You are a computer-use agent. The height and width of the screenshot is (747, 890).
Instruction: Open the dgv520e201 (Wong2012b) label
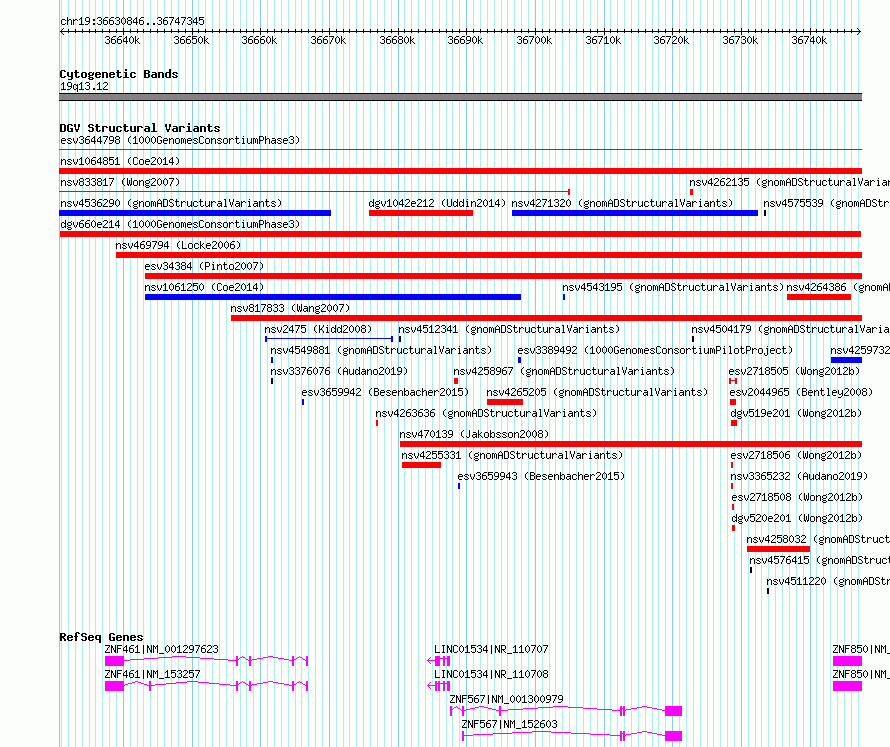797,518
